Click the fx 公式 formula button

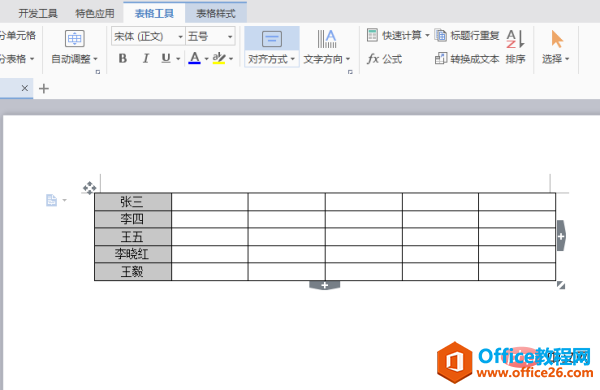(384, 59)
